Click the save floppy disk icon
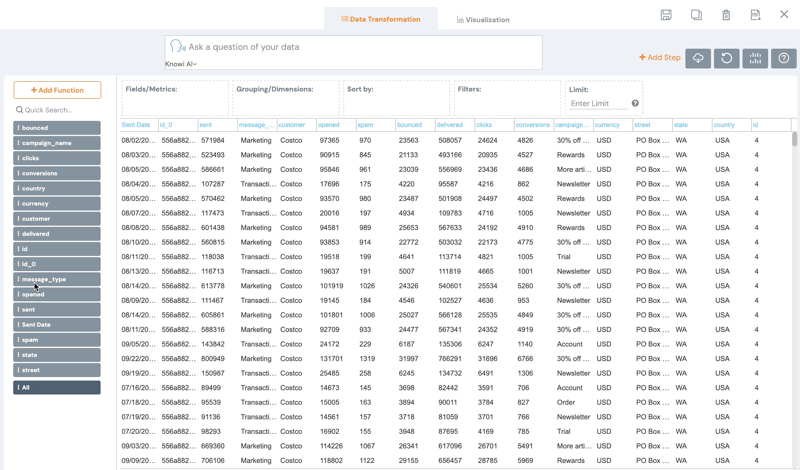 [x=666, y=15]
